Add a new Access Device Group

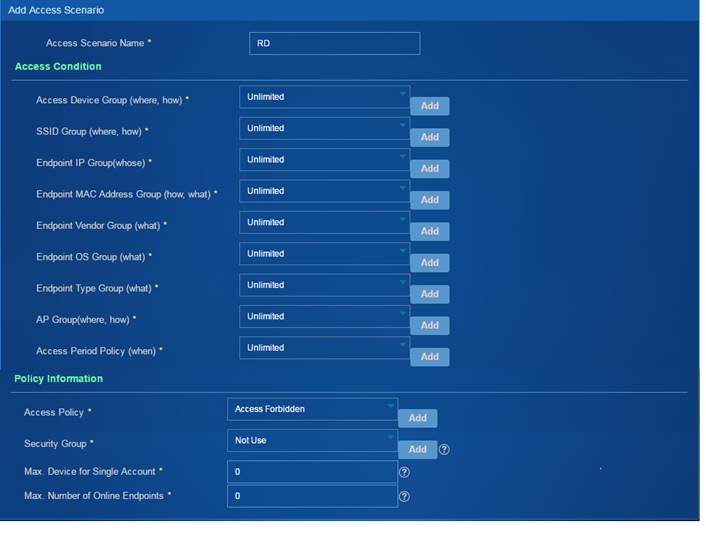click(430, 106)
